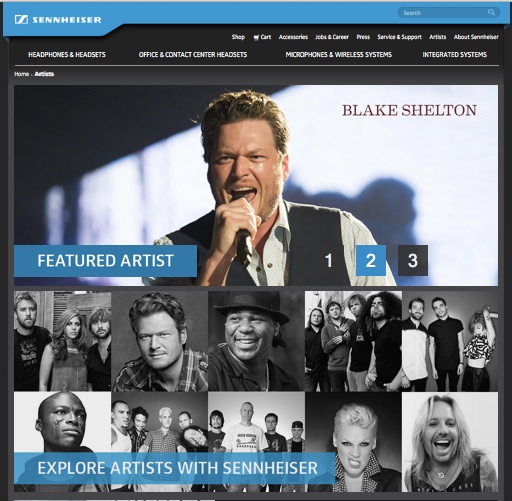Image resolution: width=512 pixels, height=501 pixels.
Task: Open About Sennheiser page
Action: tap(476, 37)
